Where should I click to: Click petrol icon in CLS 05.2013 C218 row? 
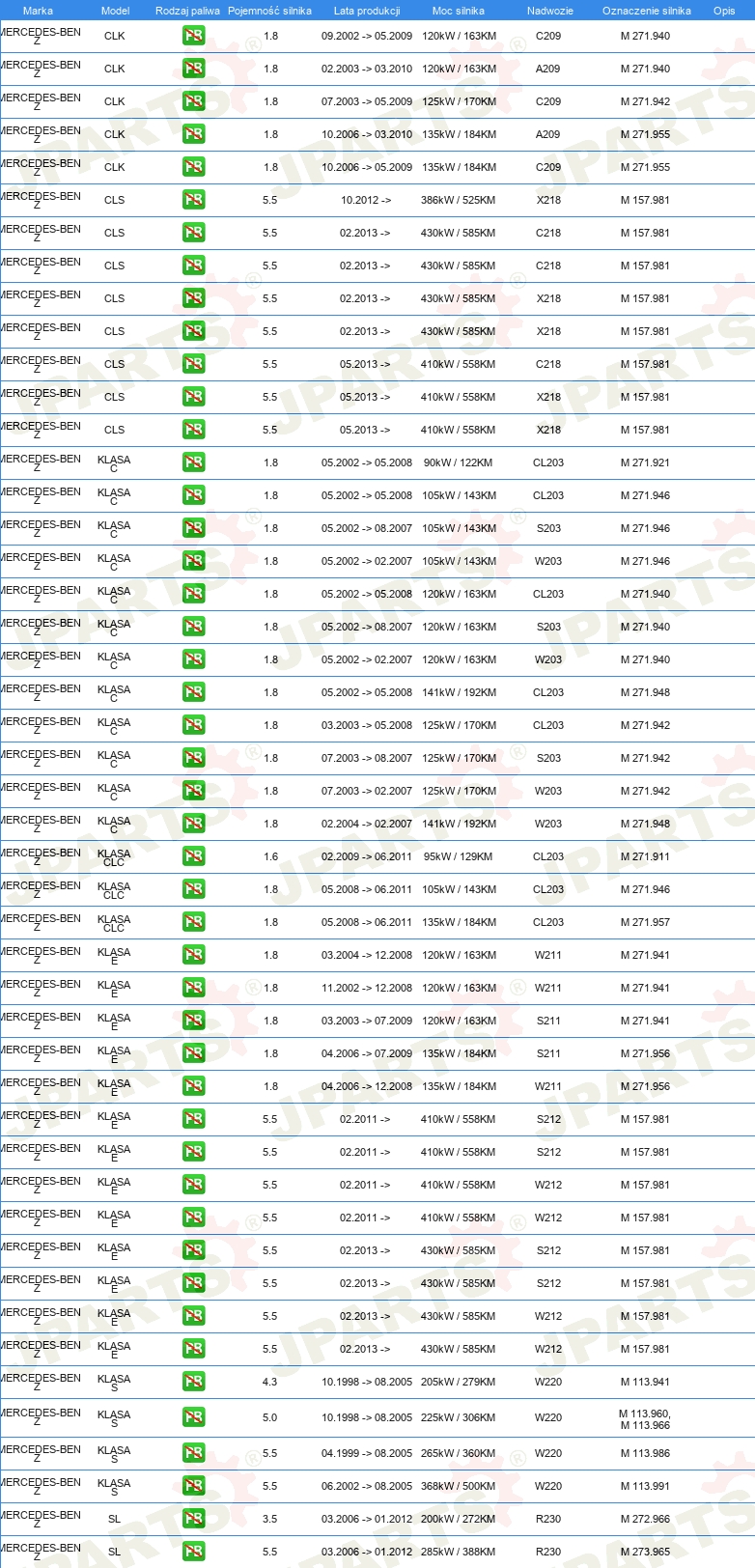tap(194, 365)
